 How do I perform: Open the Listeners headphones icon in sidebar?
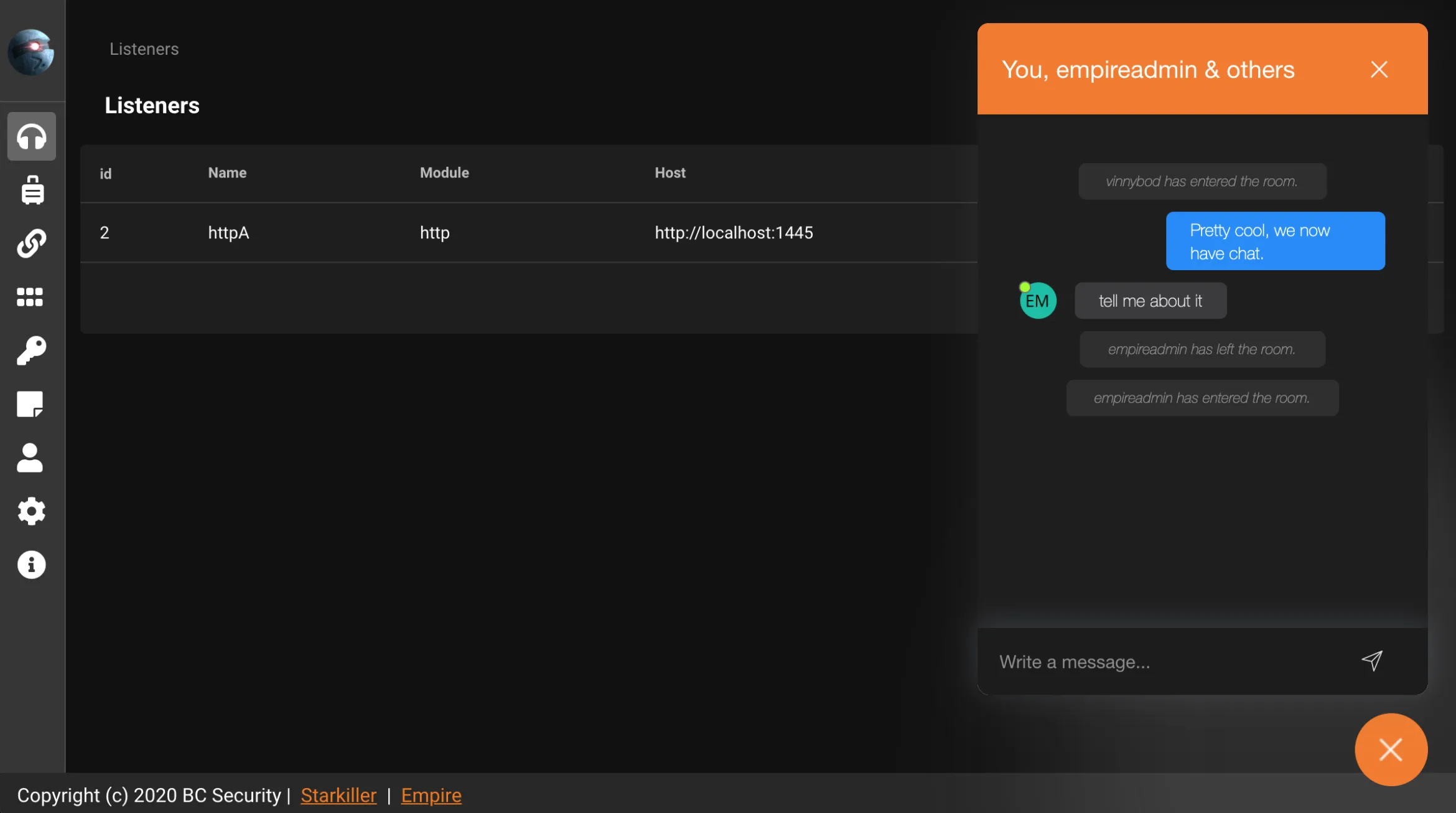pyautogui.click(x=31, y=136)
